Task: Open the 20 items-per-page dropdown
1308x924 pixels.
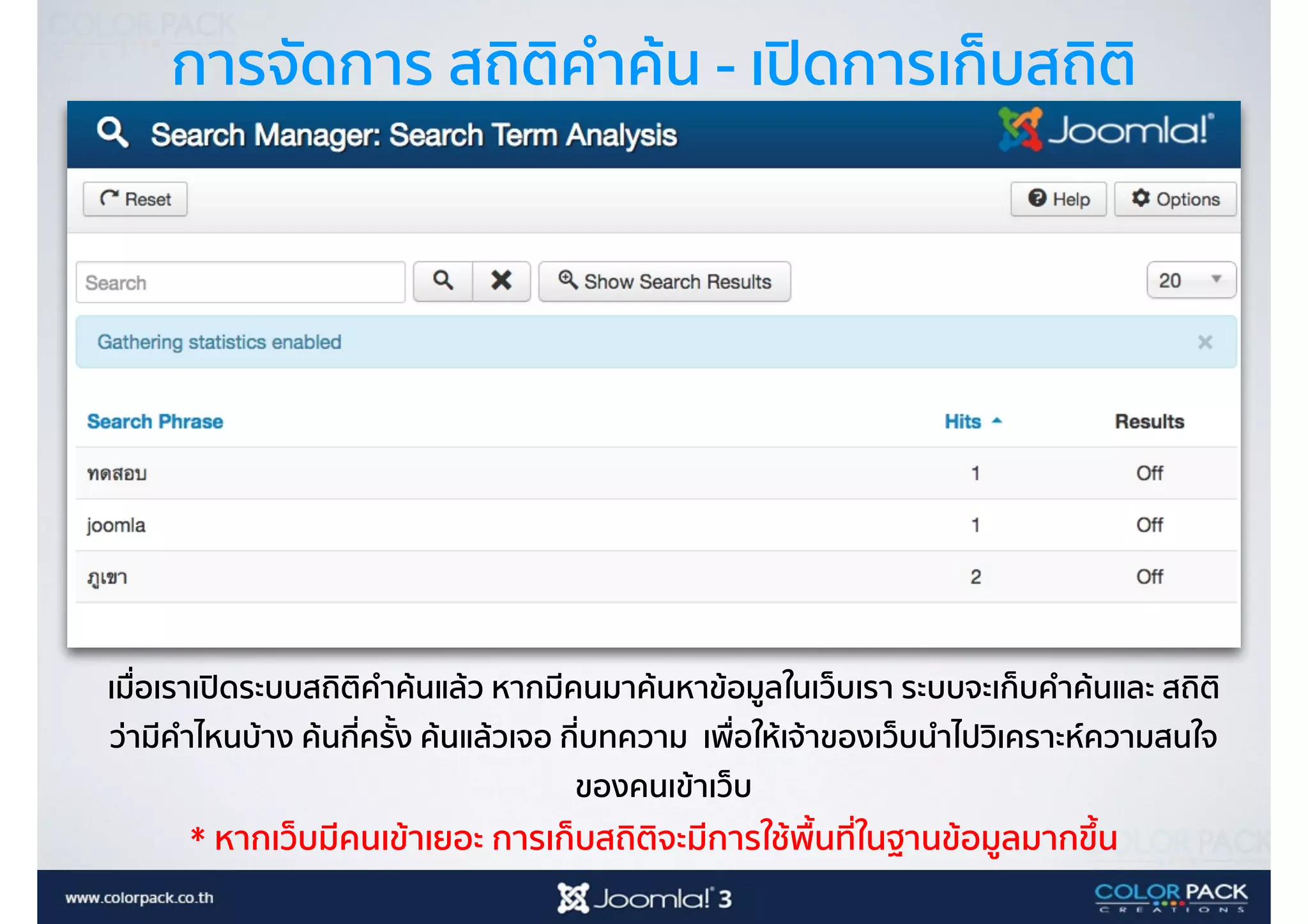Action: pos(1191,280)
